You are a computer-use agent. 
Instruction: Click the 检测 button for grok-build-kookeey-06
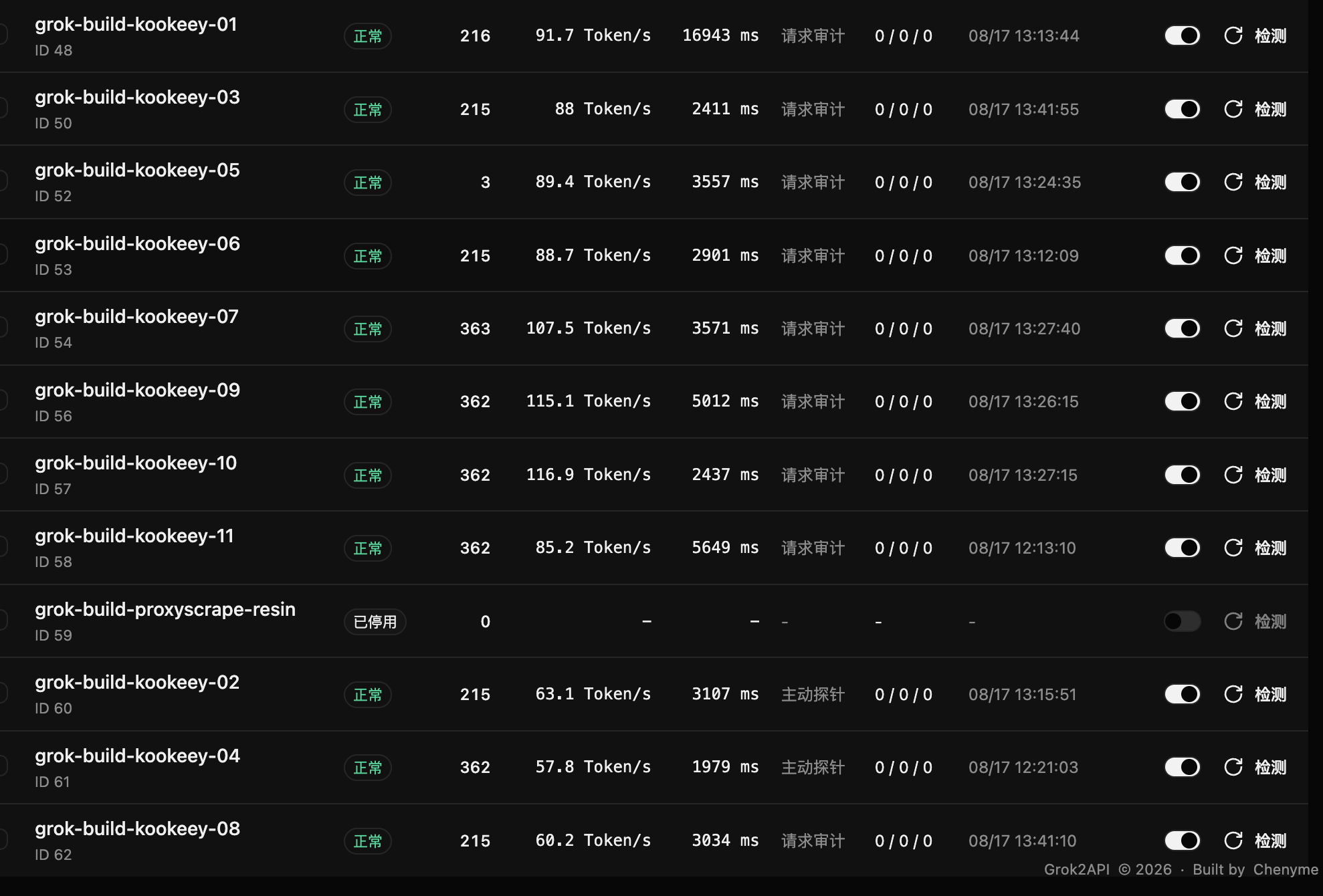coord(1270,255)
